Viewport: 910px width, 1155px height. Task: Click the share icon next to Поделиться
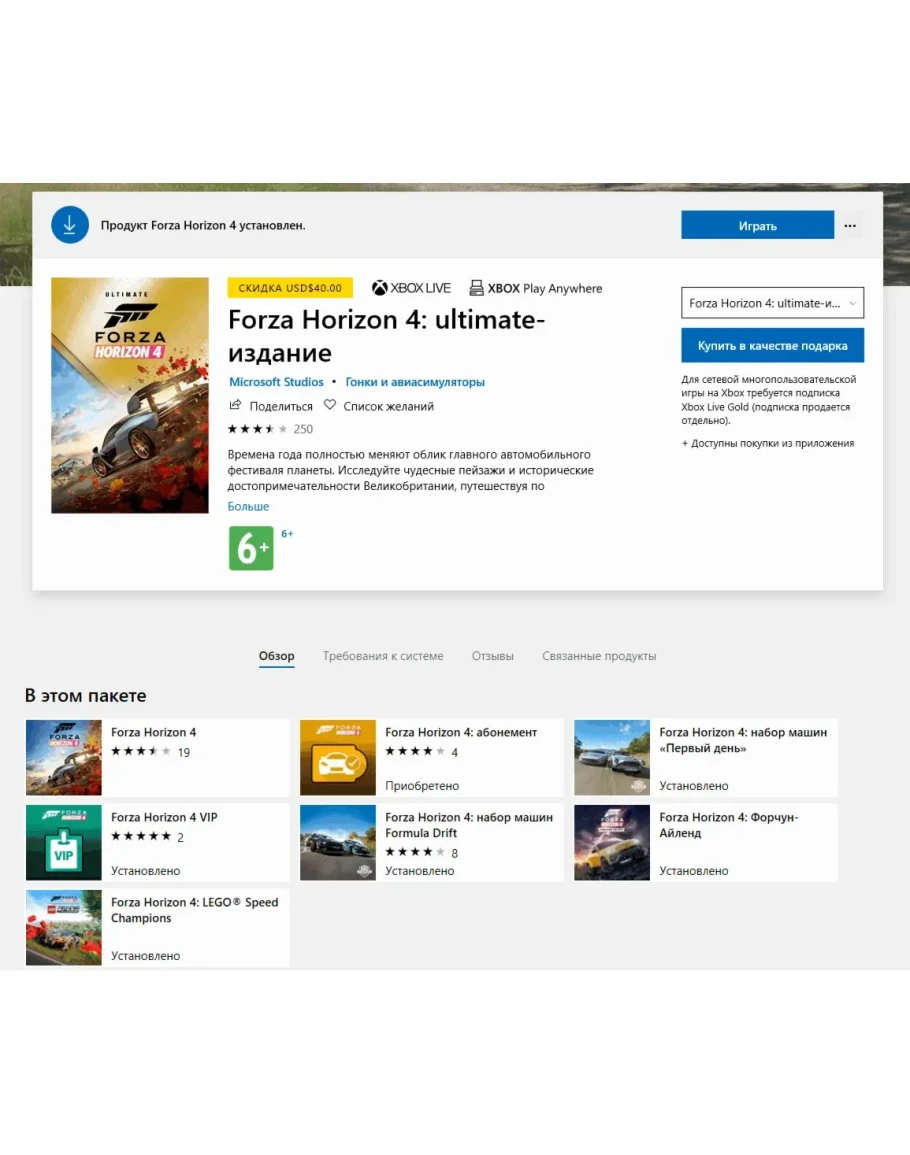(x=236, y=406)
